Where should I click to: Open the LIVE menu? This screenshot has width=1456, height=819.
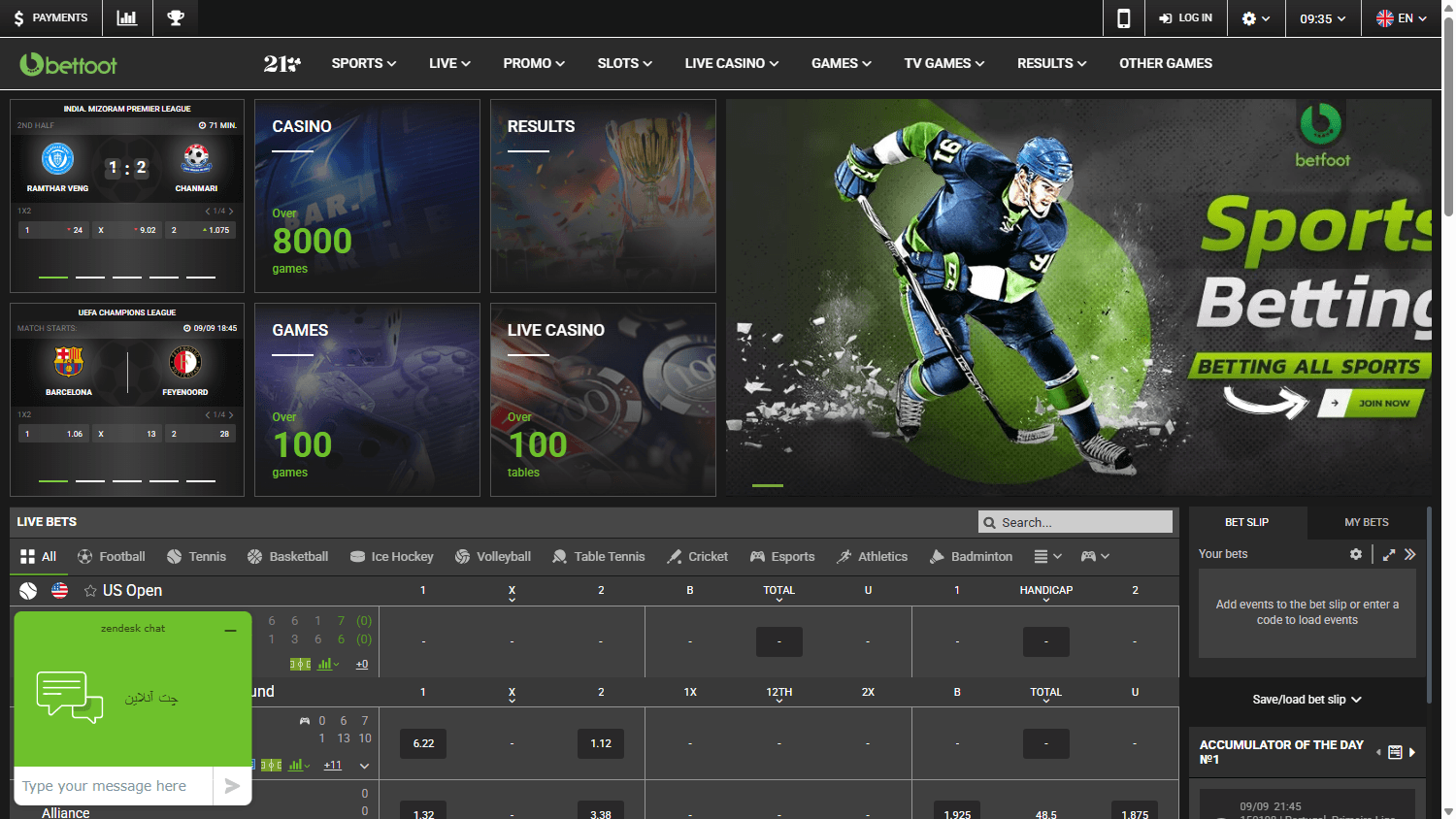pos(449,63)
